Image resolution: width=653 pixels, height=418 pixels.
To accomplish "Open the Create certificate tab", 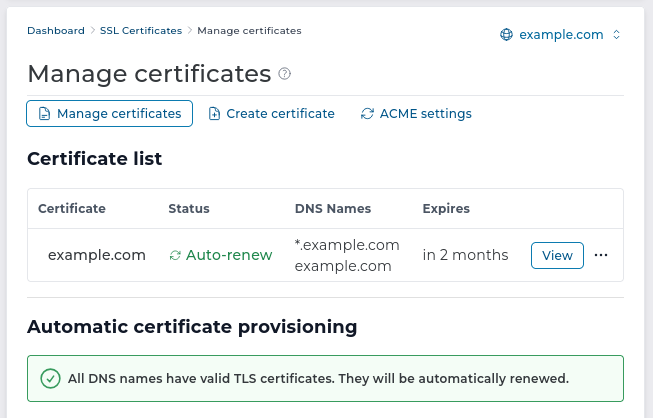I will tap(272, 114).
